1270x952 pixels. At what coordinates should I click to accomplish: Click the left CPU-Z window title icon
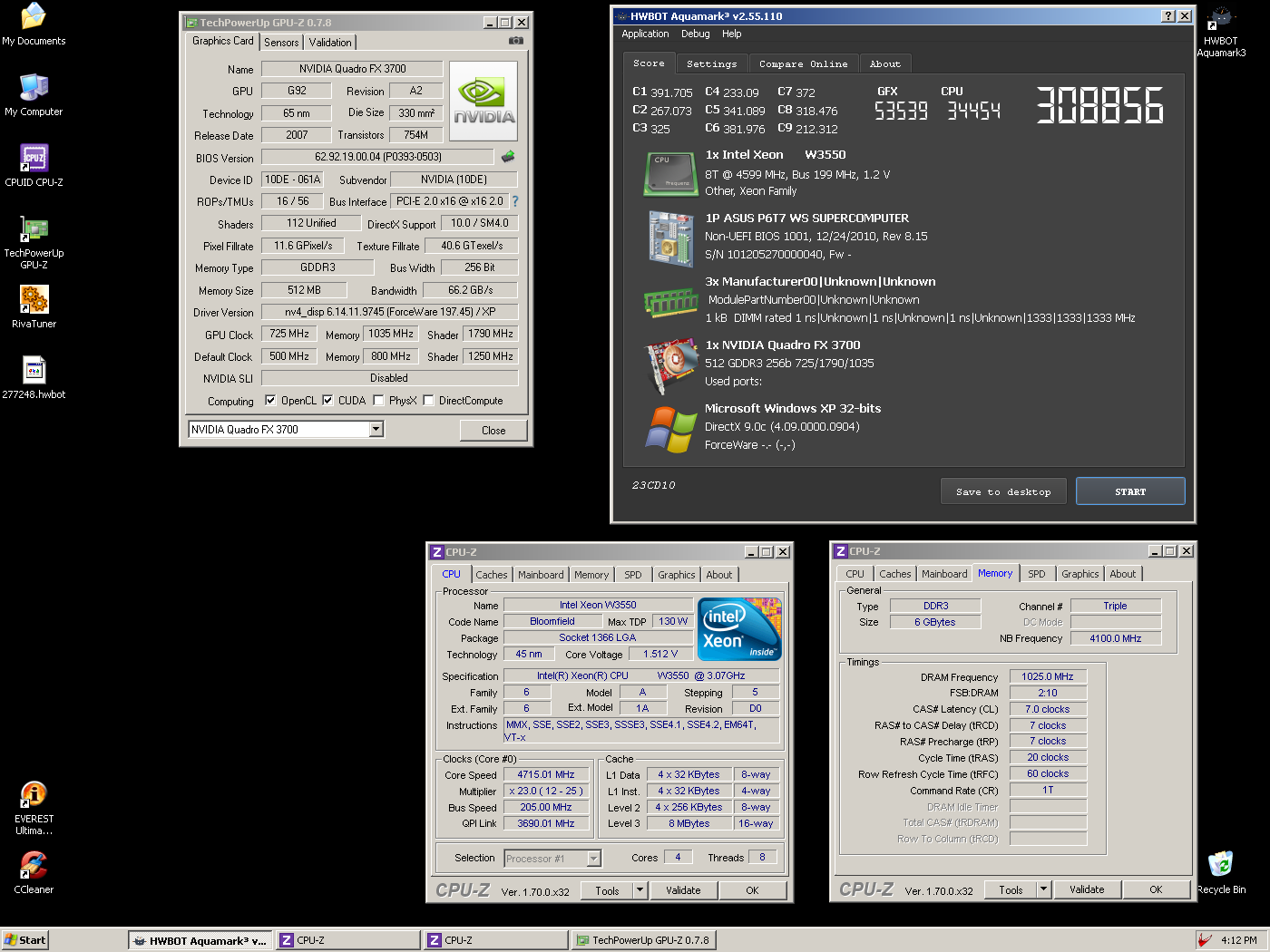pos(436,552)
